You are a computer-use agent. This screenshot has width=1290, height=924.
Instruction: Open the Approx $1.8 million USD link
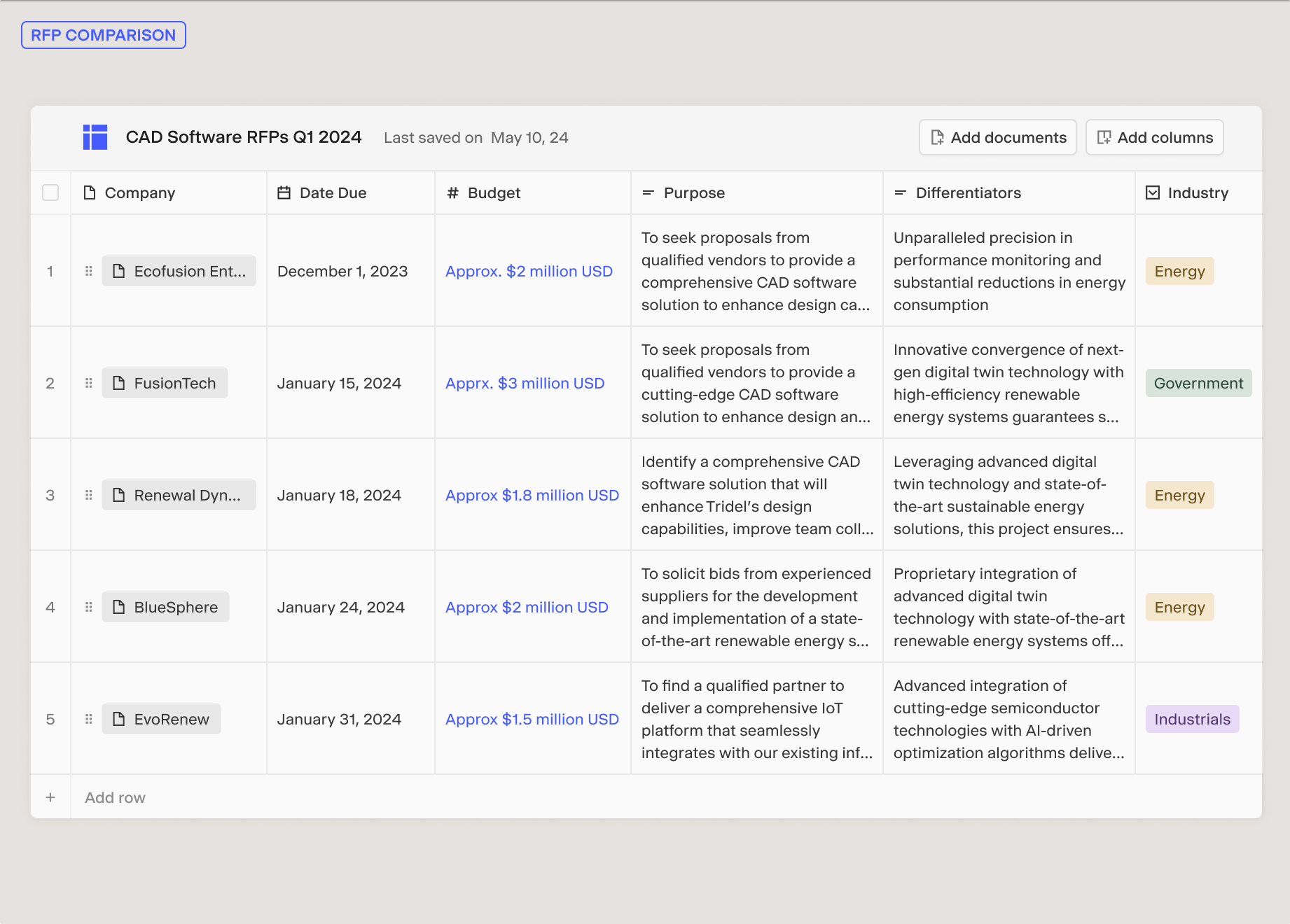coord(532,495)
